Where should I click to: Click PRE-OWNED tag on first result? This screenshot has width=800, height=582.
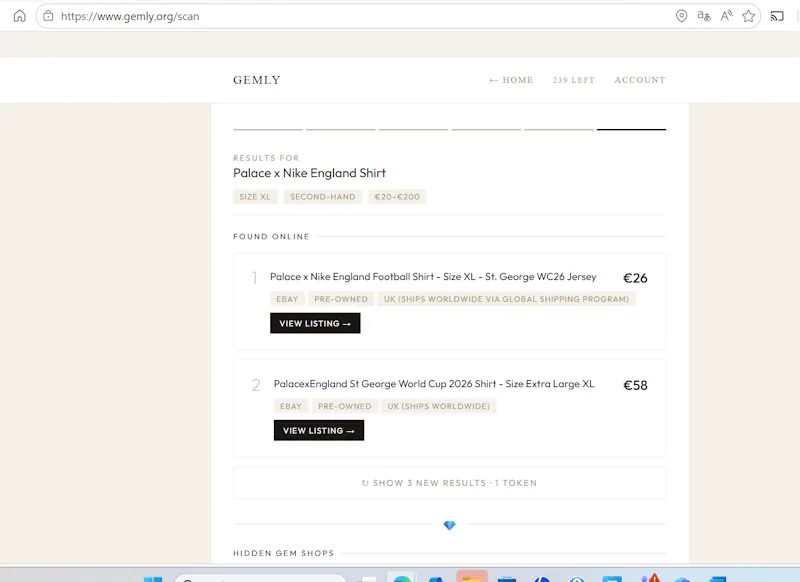341,299
